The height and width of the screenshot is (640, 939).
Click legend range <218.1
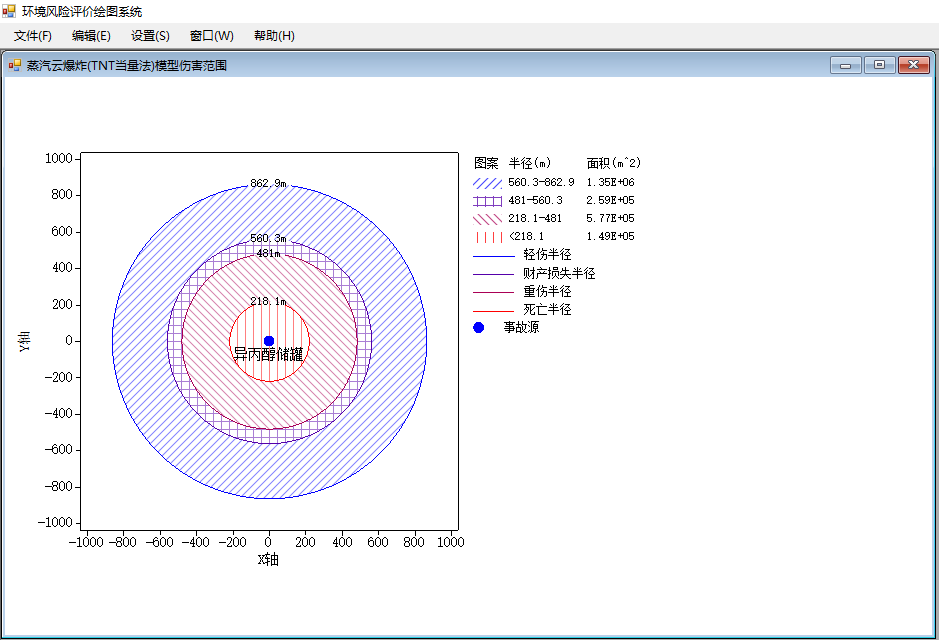coord(526,236)
